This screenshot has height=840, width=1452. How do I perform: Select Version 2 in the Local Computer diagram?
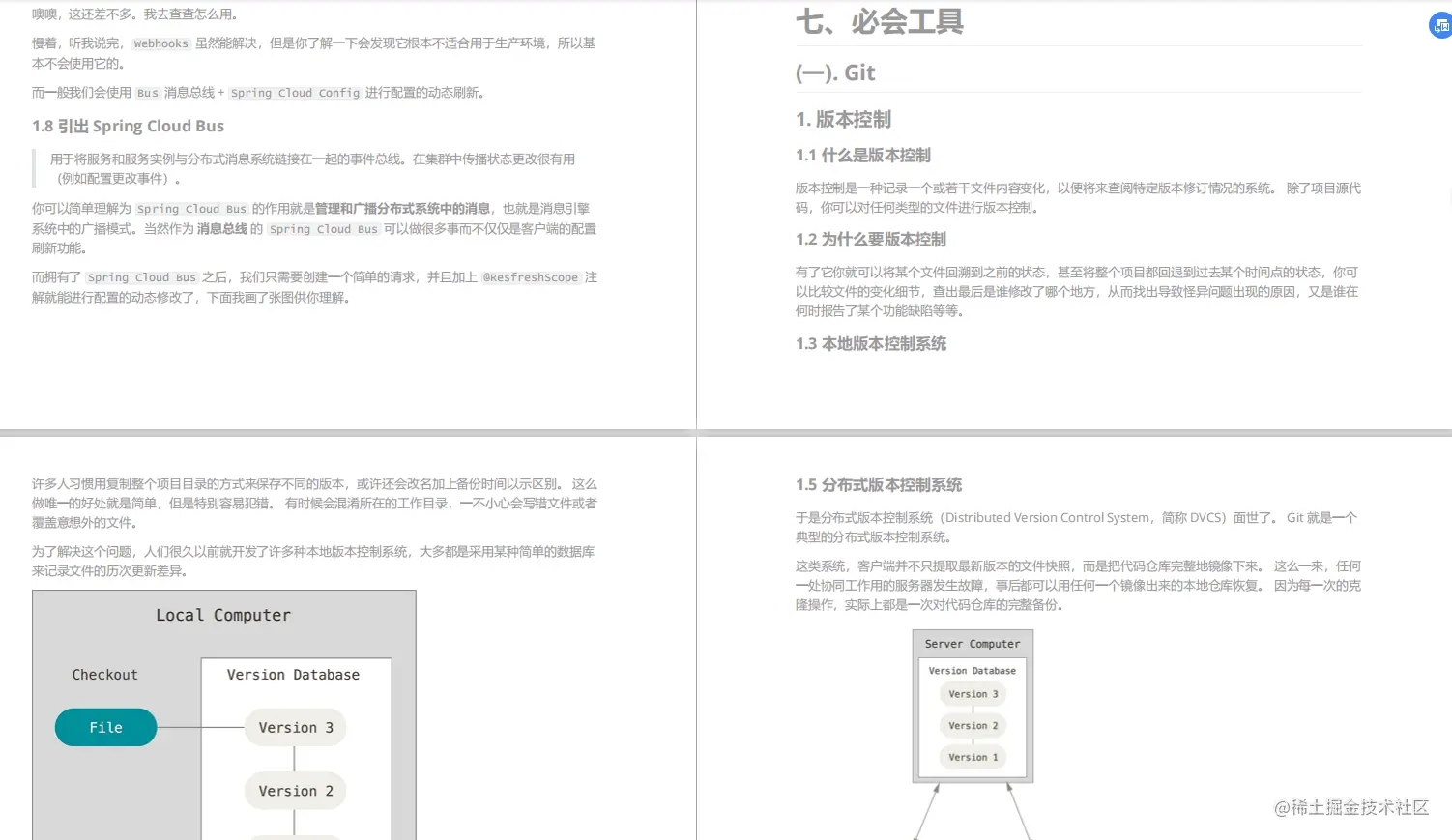[x=295, y=790]
